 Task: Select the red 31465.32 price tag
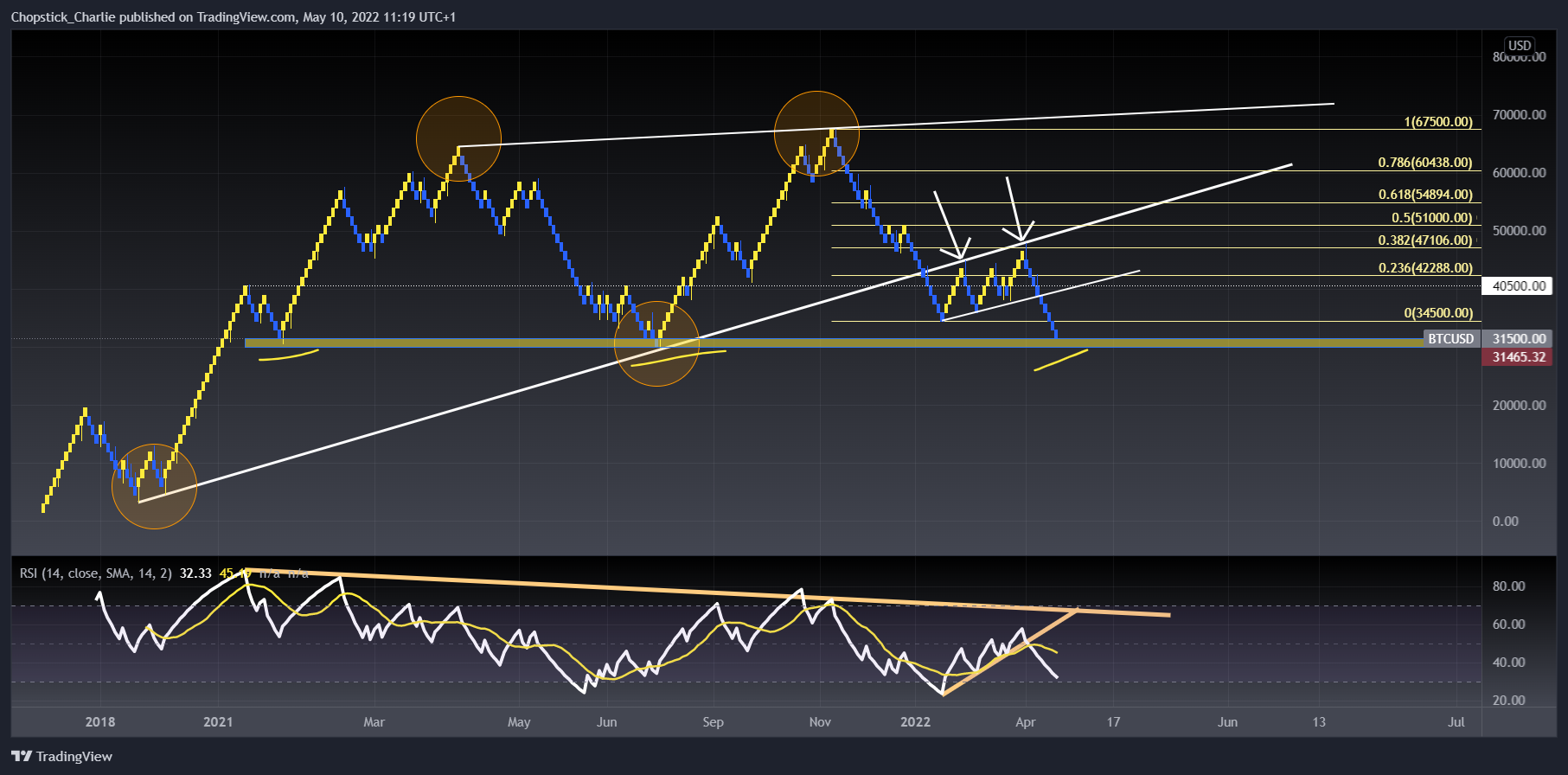tap(1518, 357)
